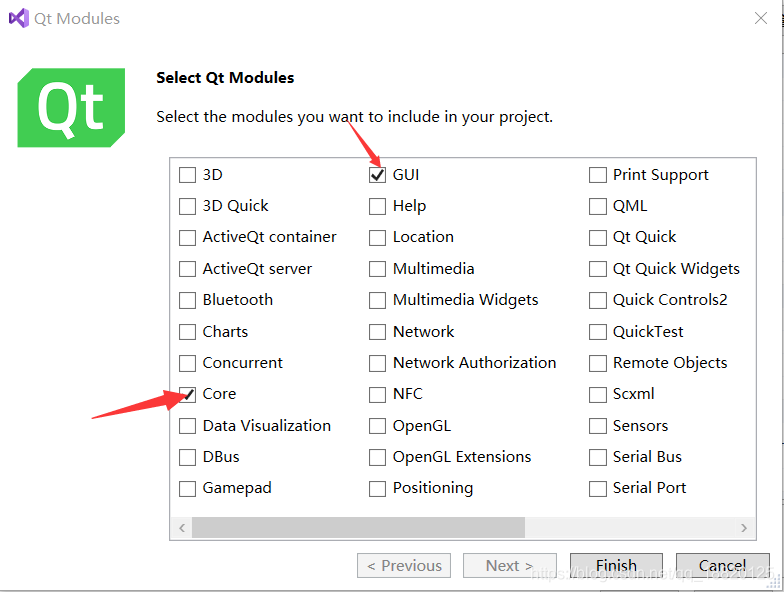The width and height of the screenshot is (784, 592).
Task: Check the QML module checkbox
Action: 598,206
